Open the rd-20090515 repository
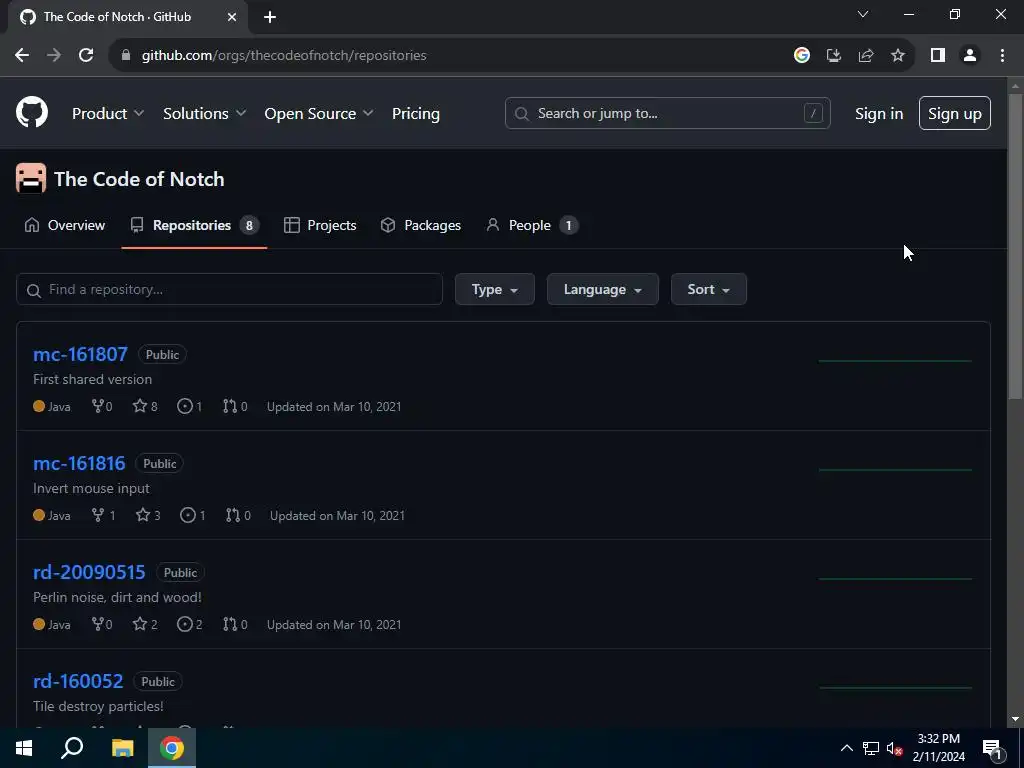Screen dimensions: 1024x768 (x=89, y=572)
